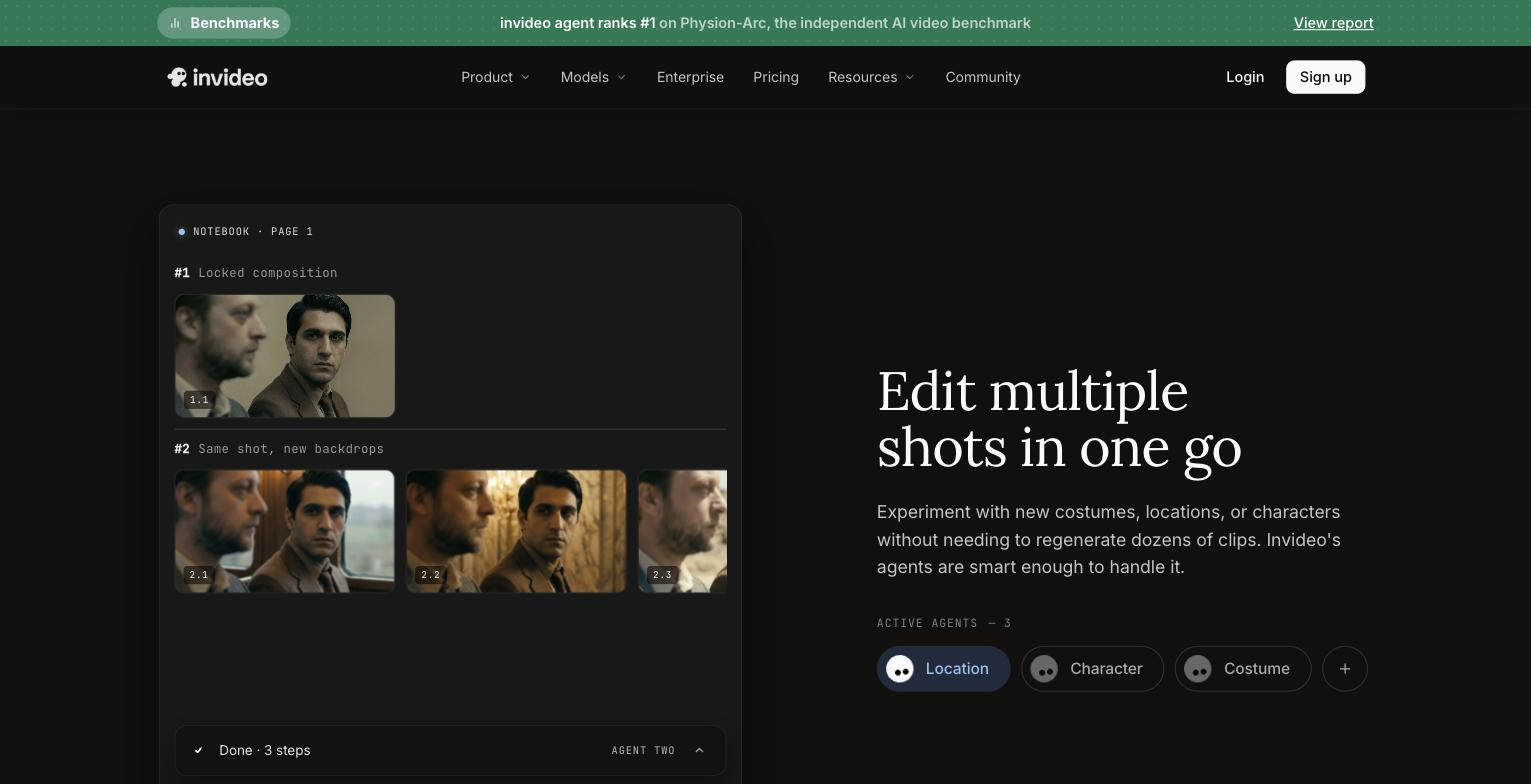Open the Community page
This screenshot has height=784, width=1531.
[983, 77]
